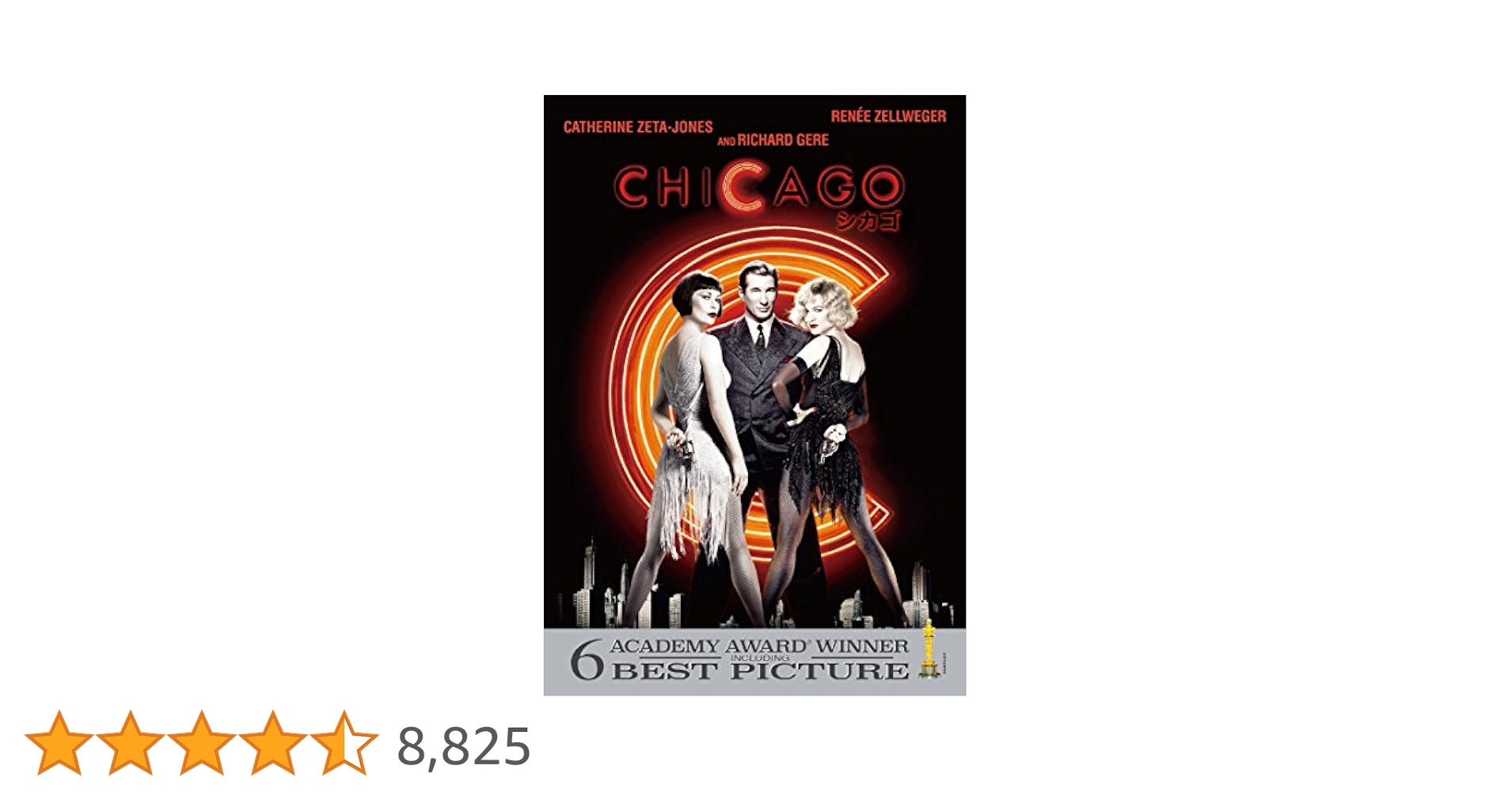Click the man in the gray suit
The width and height of the screenshot is (1512, 792).
click(x=760, y=412)
